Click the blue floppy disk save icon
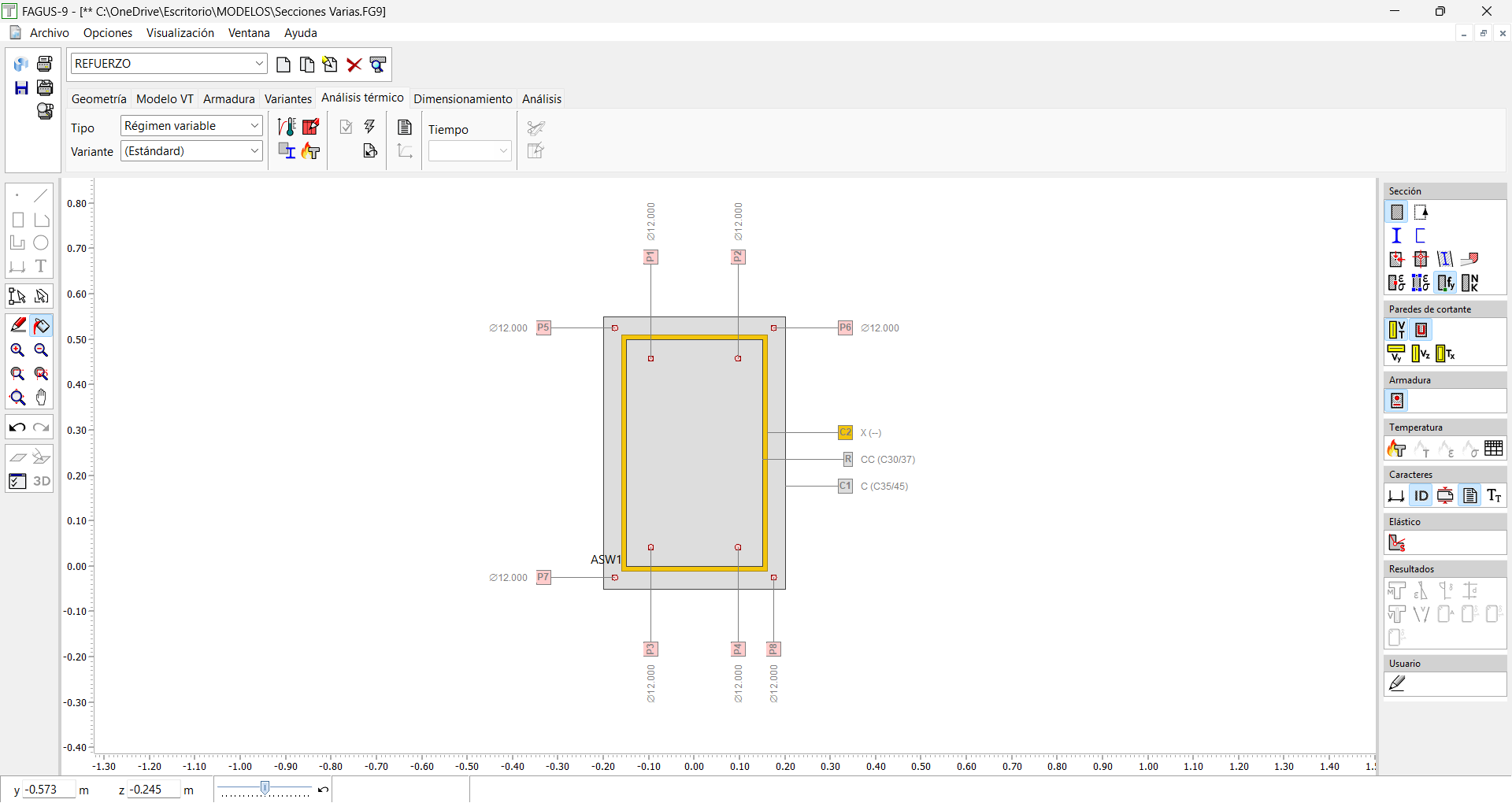 coord(21,88)
